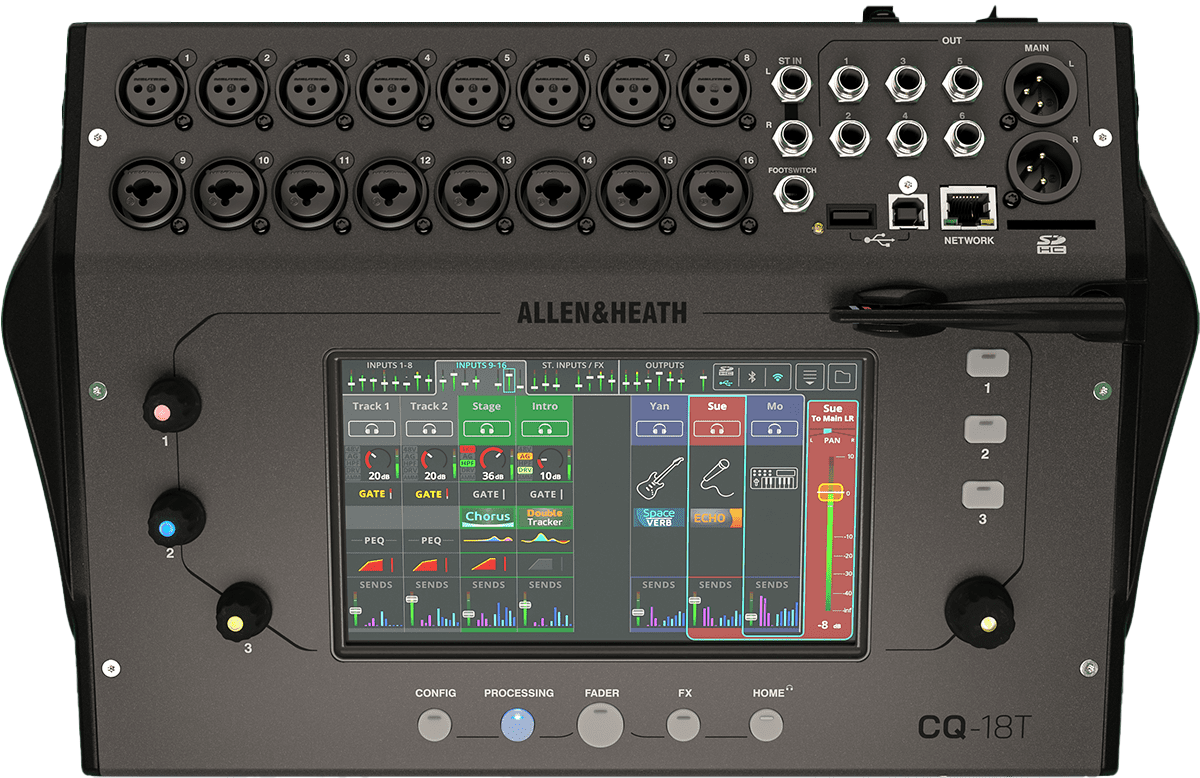This screenshot has width=1200, height=778.
Task: Open the GATE block for Stage
Action: [488, 494]
